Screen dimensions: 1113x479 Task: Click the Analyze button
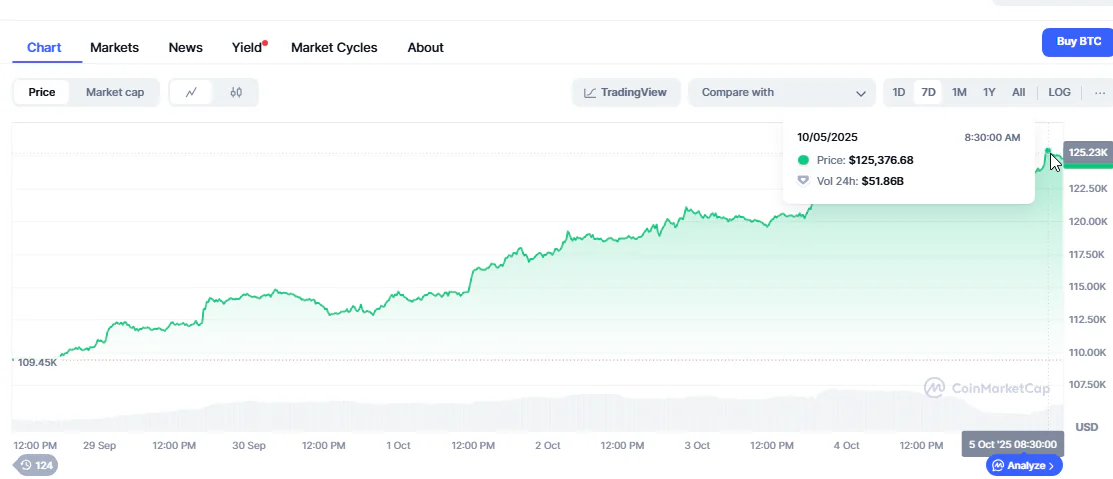coord(1024,465)
